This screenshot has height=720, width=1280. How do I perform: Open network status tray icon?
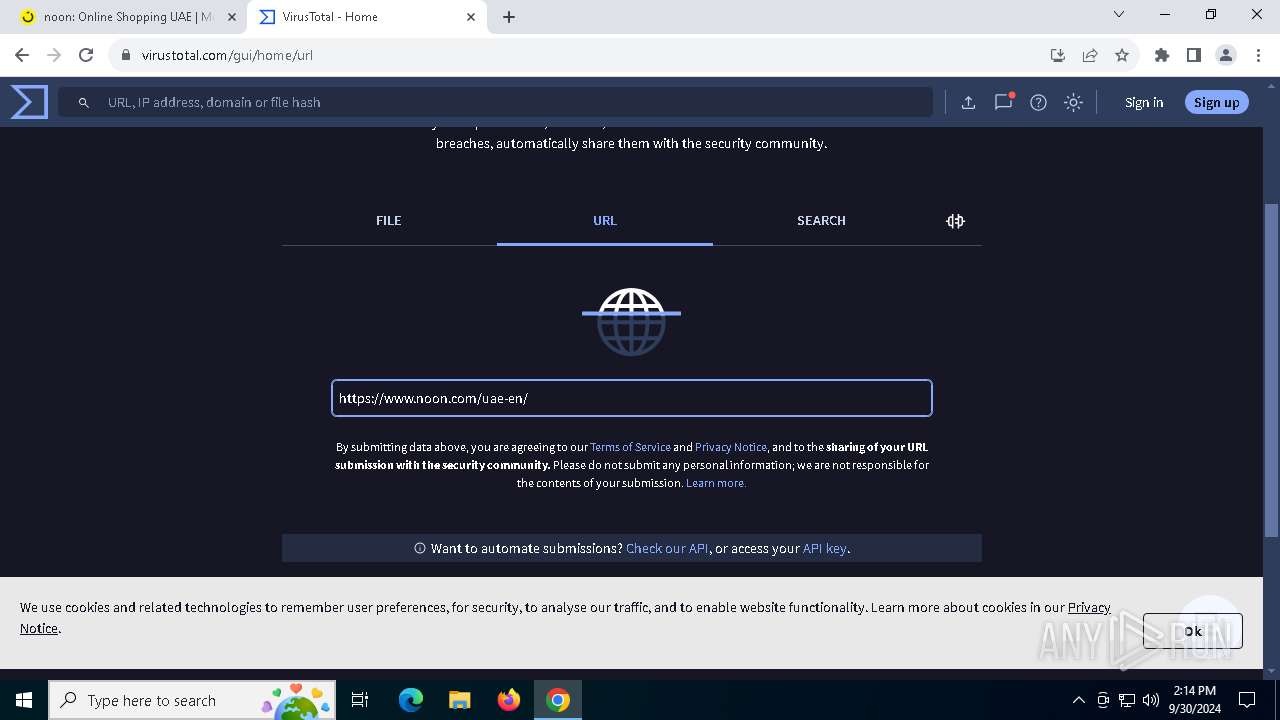tap(1127, 700)
